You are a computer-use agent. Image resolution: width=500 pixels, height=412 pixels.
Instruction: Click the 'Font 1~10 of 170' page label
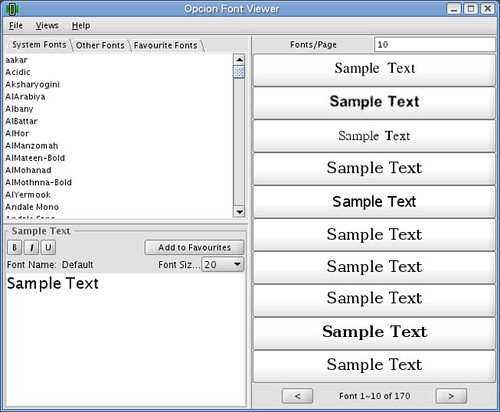374,396
